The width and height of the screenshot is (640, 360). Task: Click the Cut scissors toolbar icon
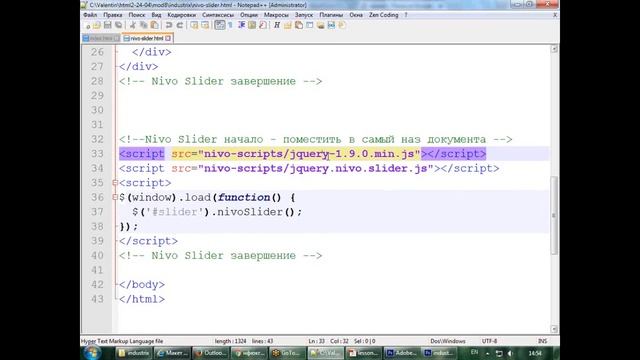tap(133, 25)
